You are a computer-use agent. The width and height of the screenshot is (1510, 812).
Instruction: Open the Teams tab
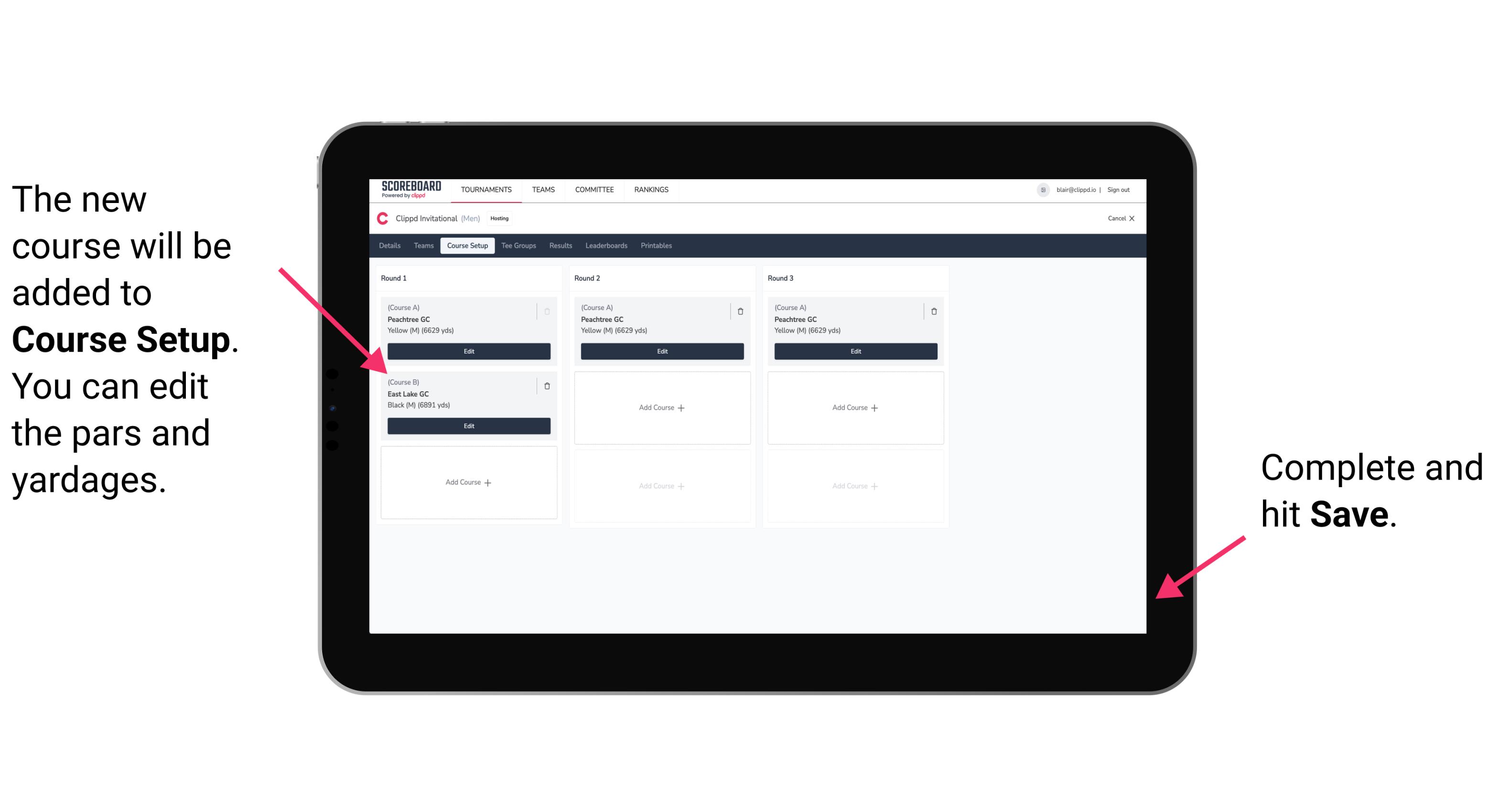(x=423, y=245)
